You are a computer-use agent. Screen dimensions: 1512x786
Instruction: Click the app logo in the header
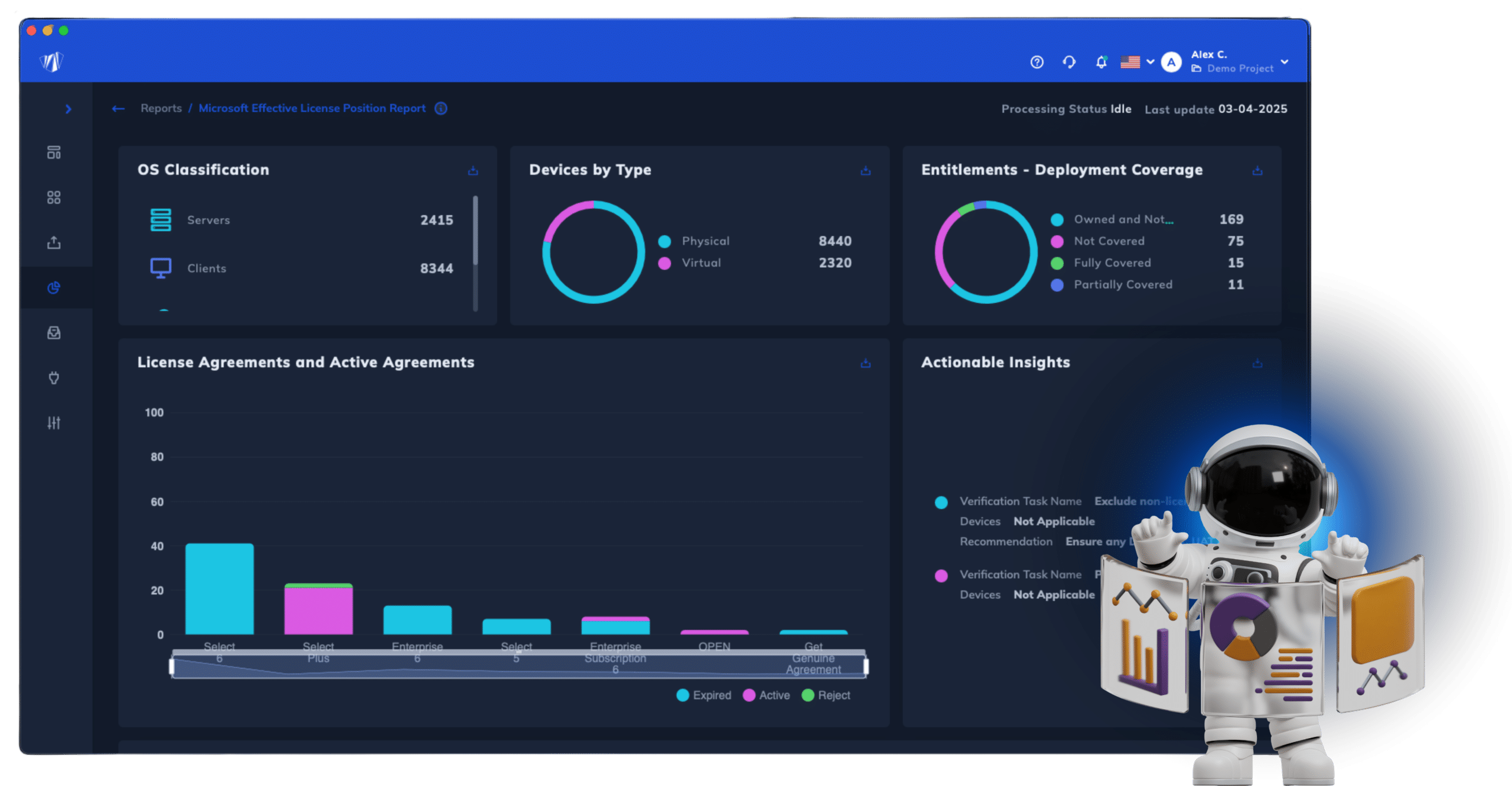52,61
